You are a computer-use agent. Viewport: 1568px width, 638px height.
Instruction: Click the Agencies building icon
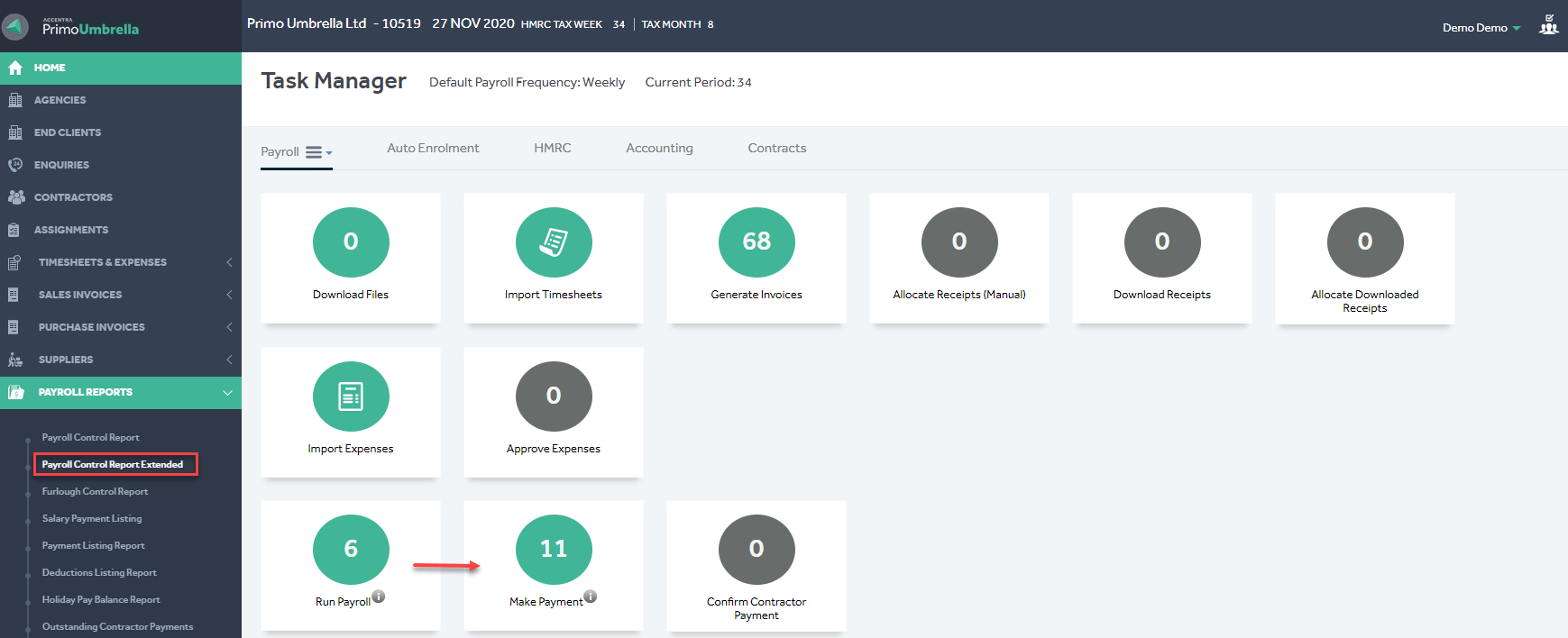click(x=15, y=100)
